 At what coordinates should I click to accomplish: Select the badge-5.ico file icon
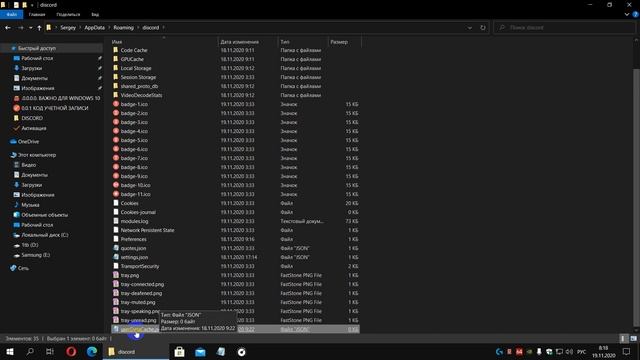pos(116,140)
